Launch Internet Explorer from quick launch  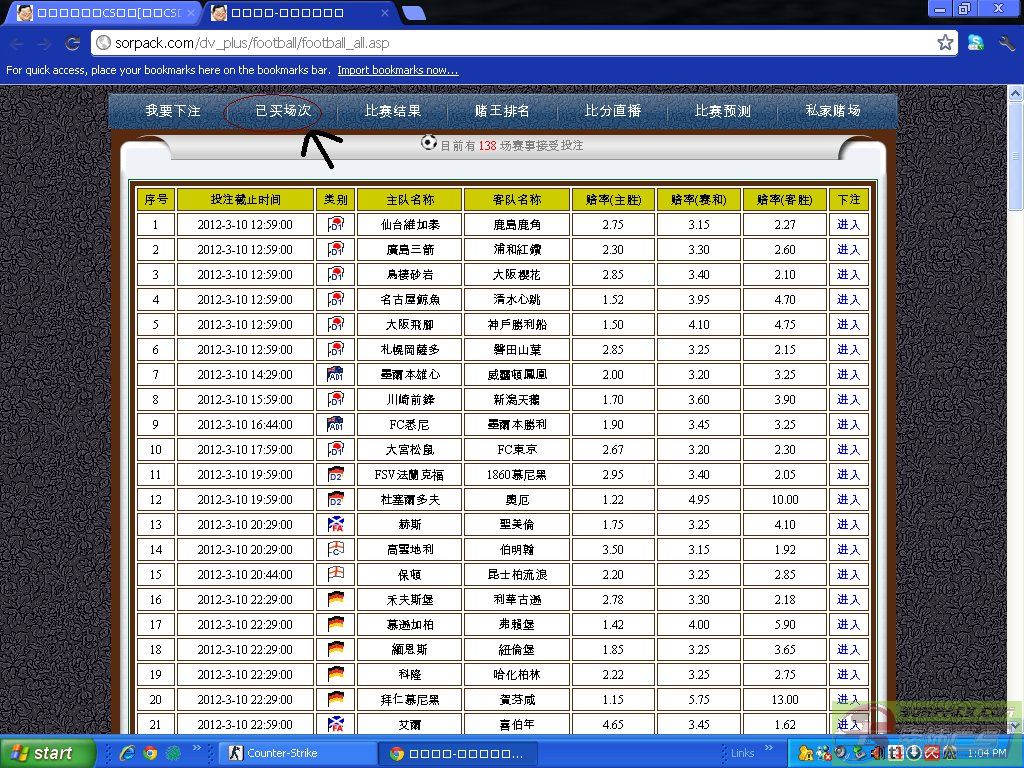click(127, 753)
